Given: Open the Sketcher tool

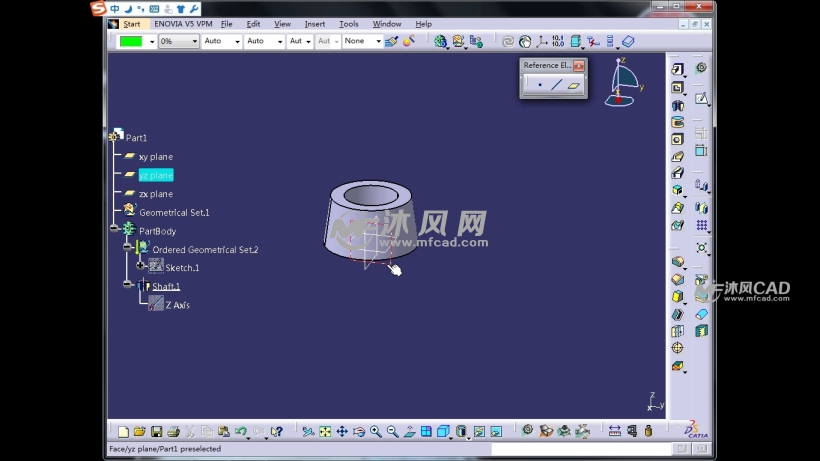Looking at the screenshot, I should [701, 99].
